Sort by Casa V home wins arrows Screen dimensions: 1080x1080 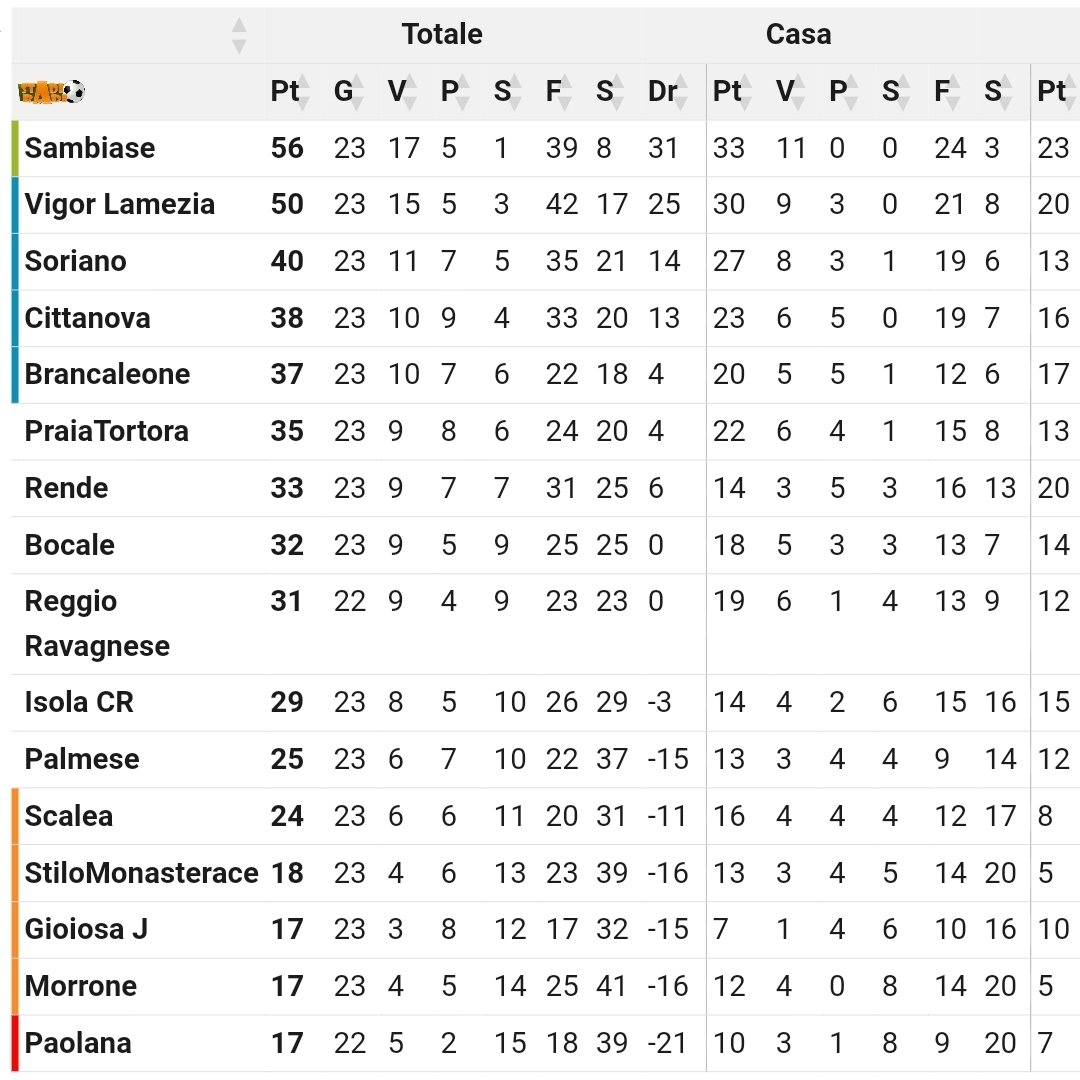tap(798, 92)
